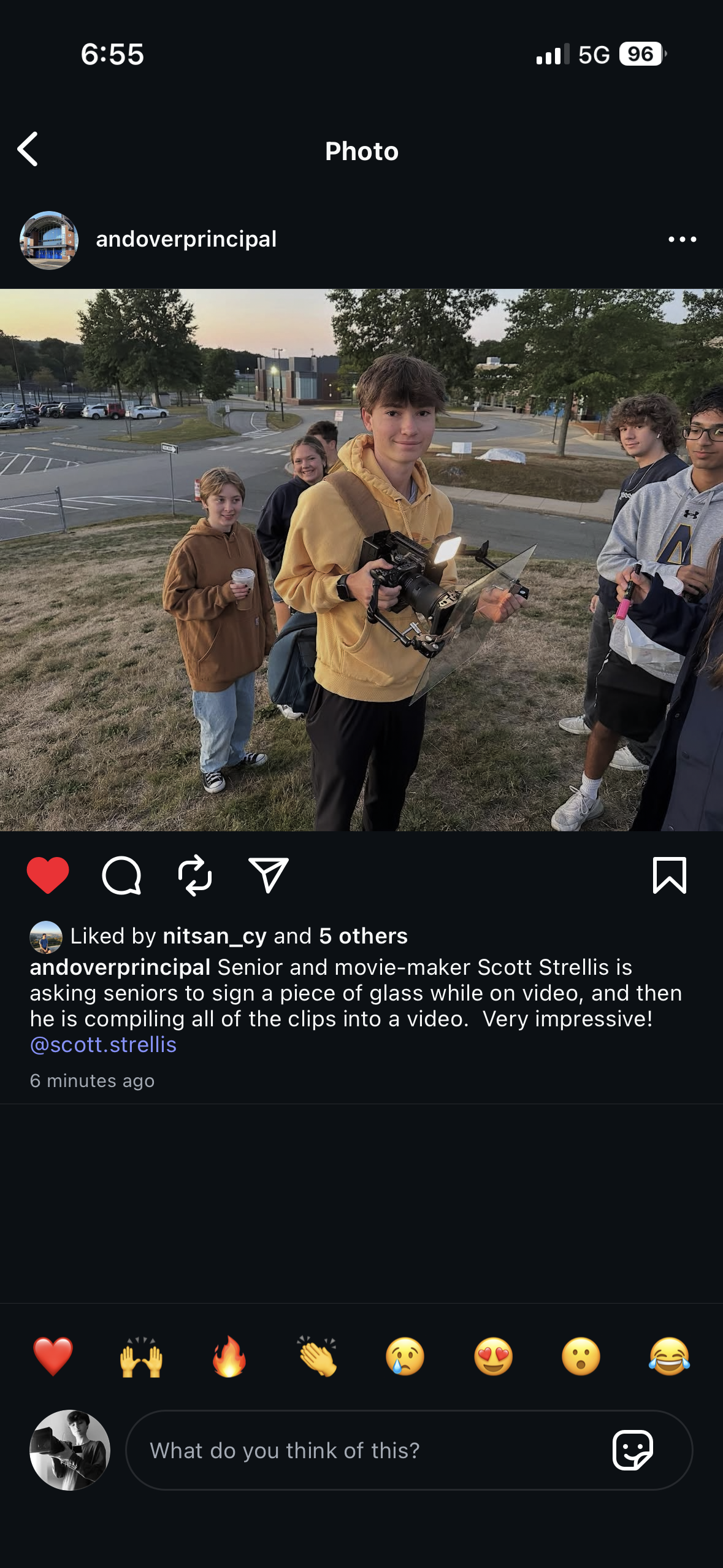React with fire emoji
Image resolution: width=723 pixels, height=1568 pixels.
(x=229, y=1357)
